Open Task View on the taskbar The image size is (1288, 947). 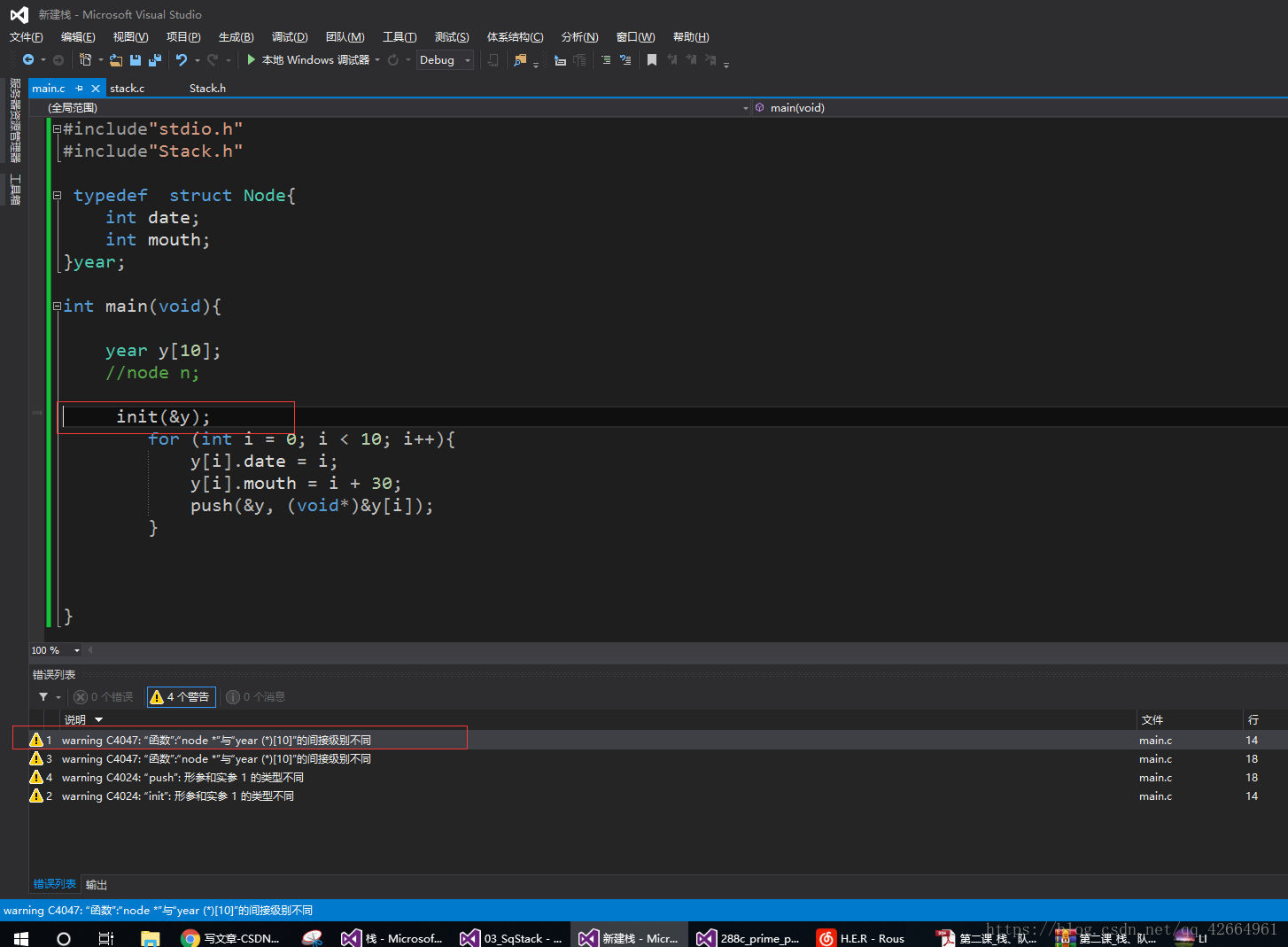[x=106, y=938]
